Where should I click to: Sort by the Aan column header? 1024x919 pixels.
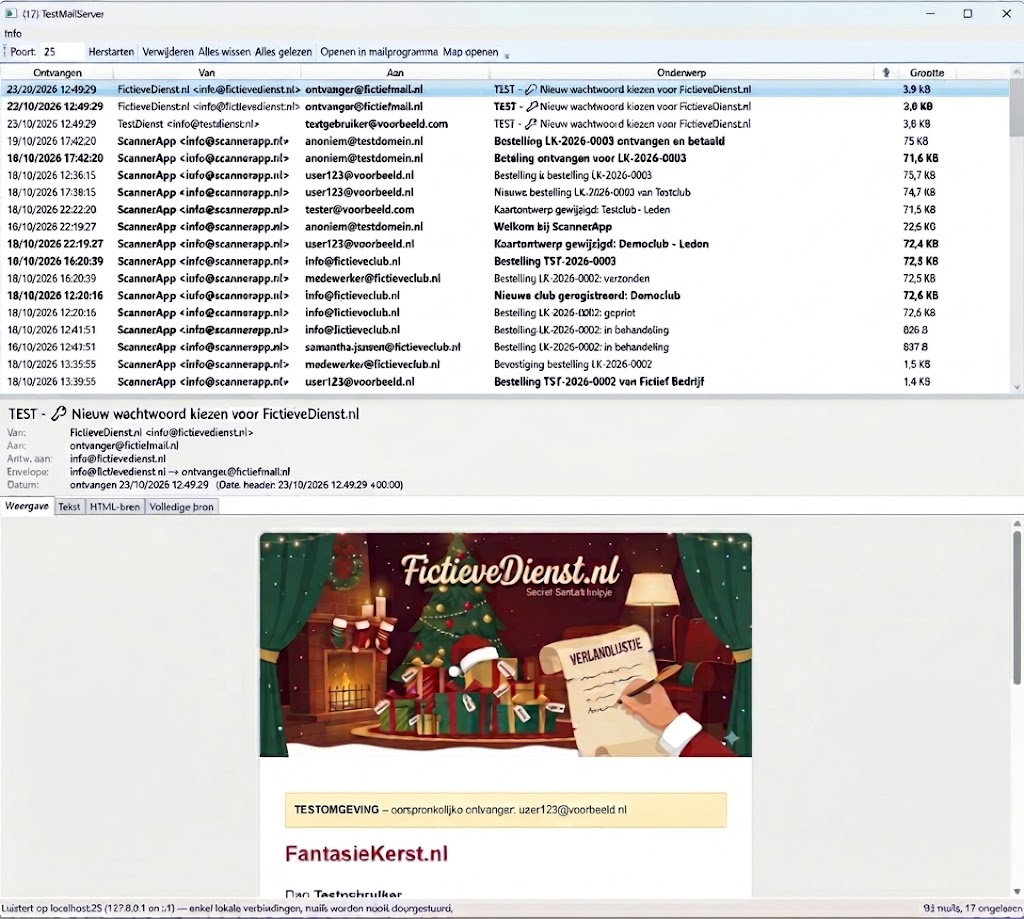coord(395,73)
